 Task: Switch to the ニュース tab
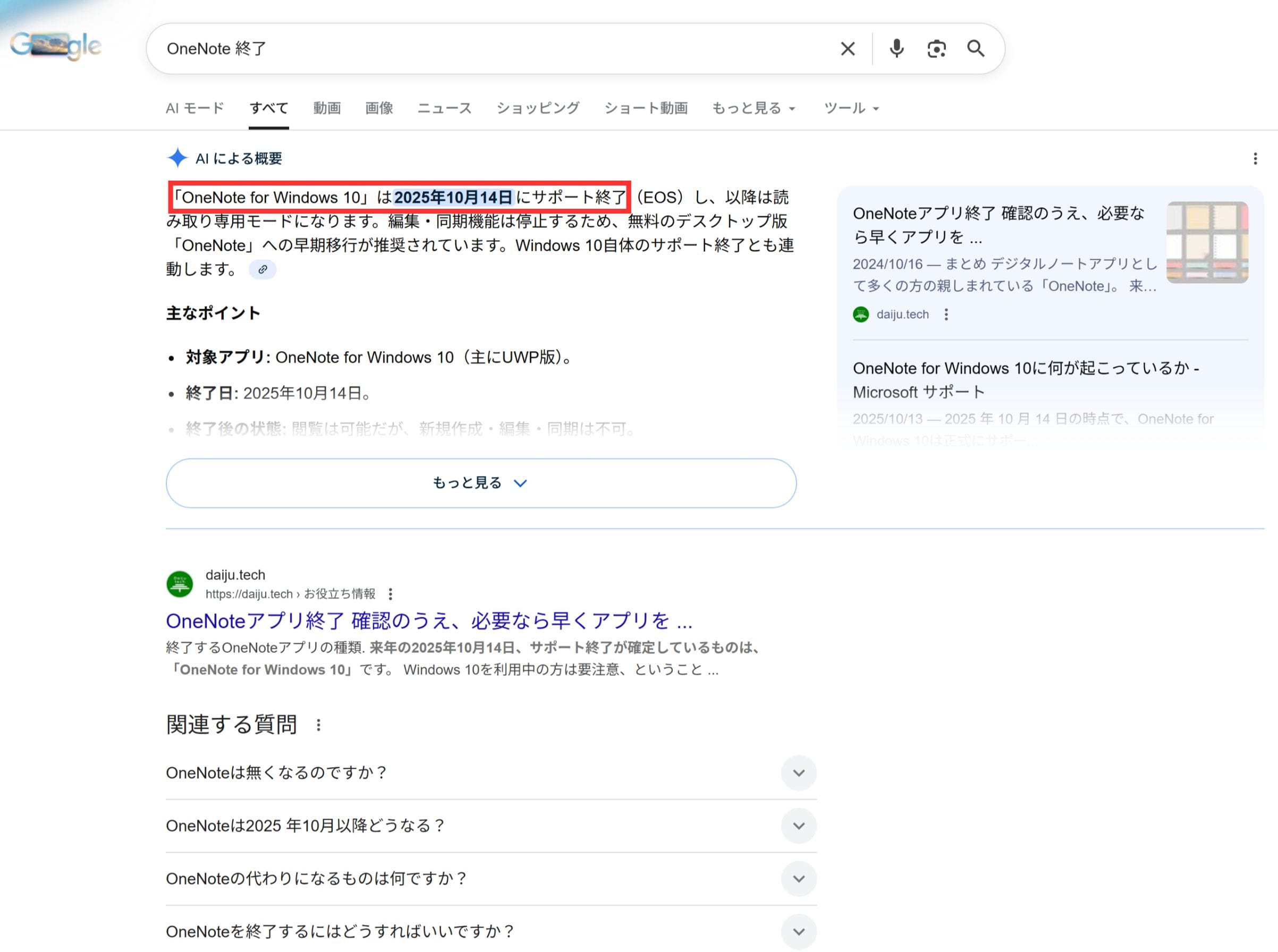pos(444,108)
